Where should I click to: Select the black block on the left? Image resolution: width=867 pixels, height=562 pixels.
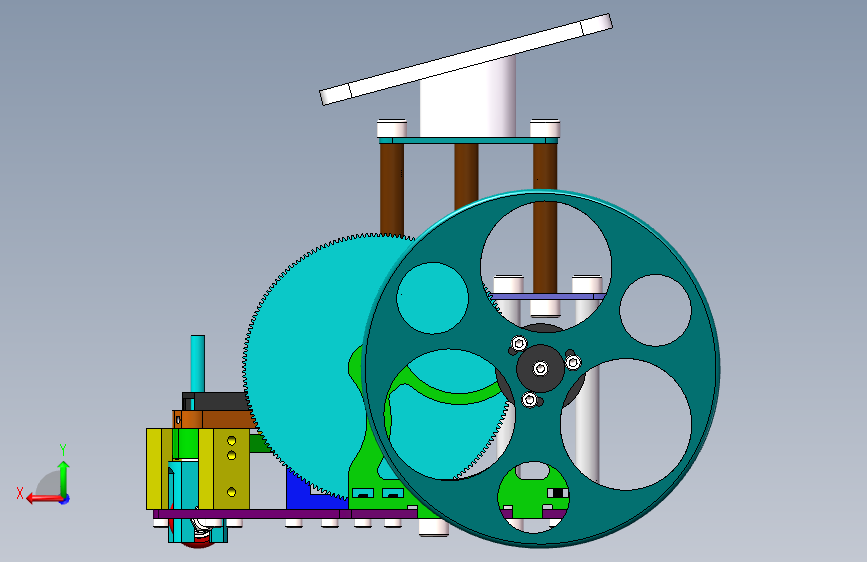point(216,401)
